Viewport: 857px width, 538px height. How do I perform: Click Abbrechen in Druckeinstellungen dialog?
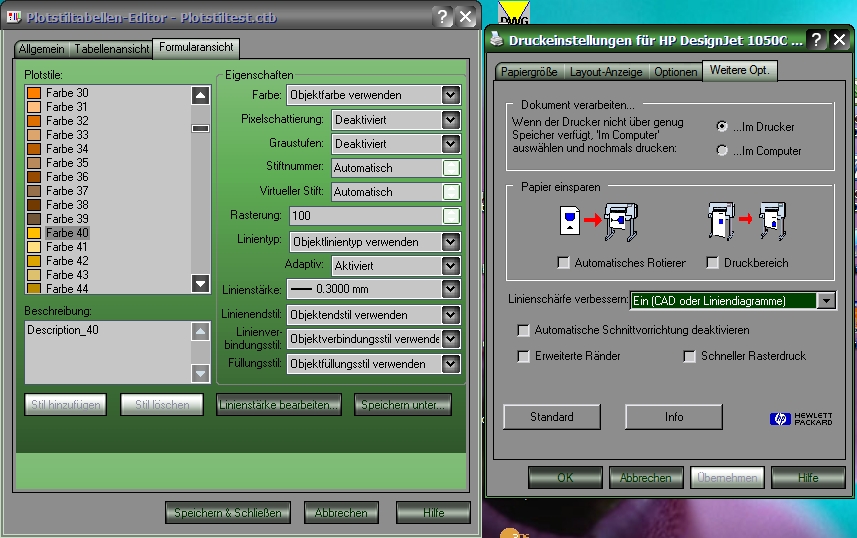[645, 478]
